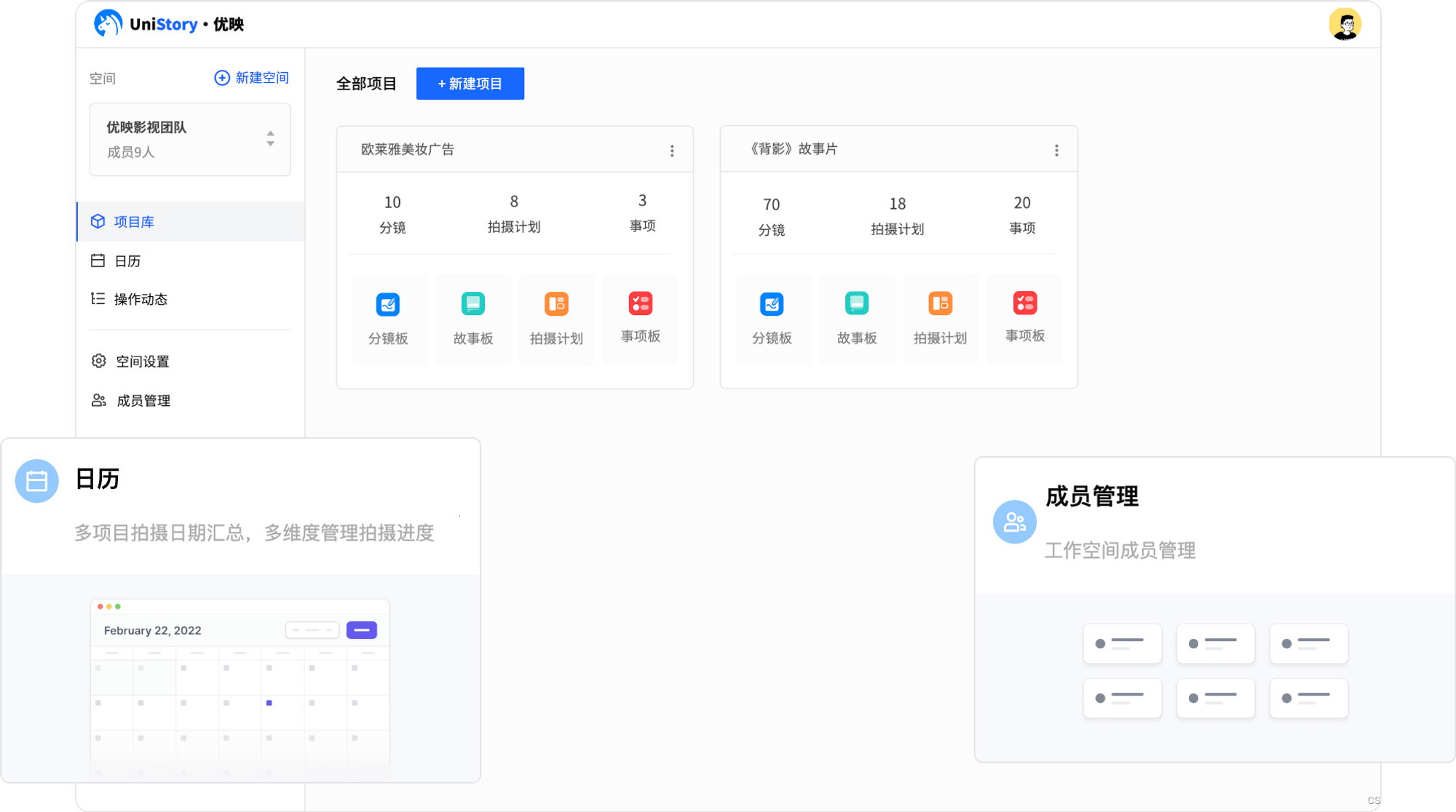
Task: Go to 日历 in the sidebar
Action: coord(127,261)
